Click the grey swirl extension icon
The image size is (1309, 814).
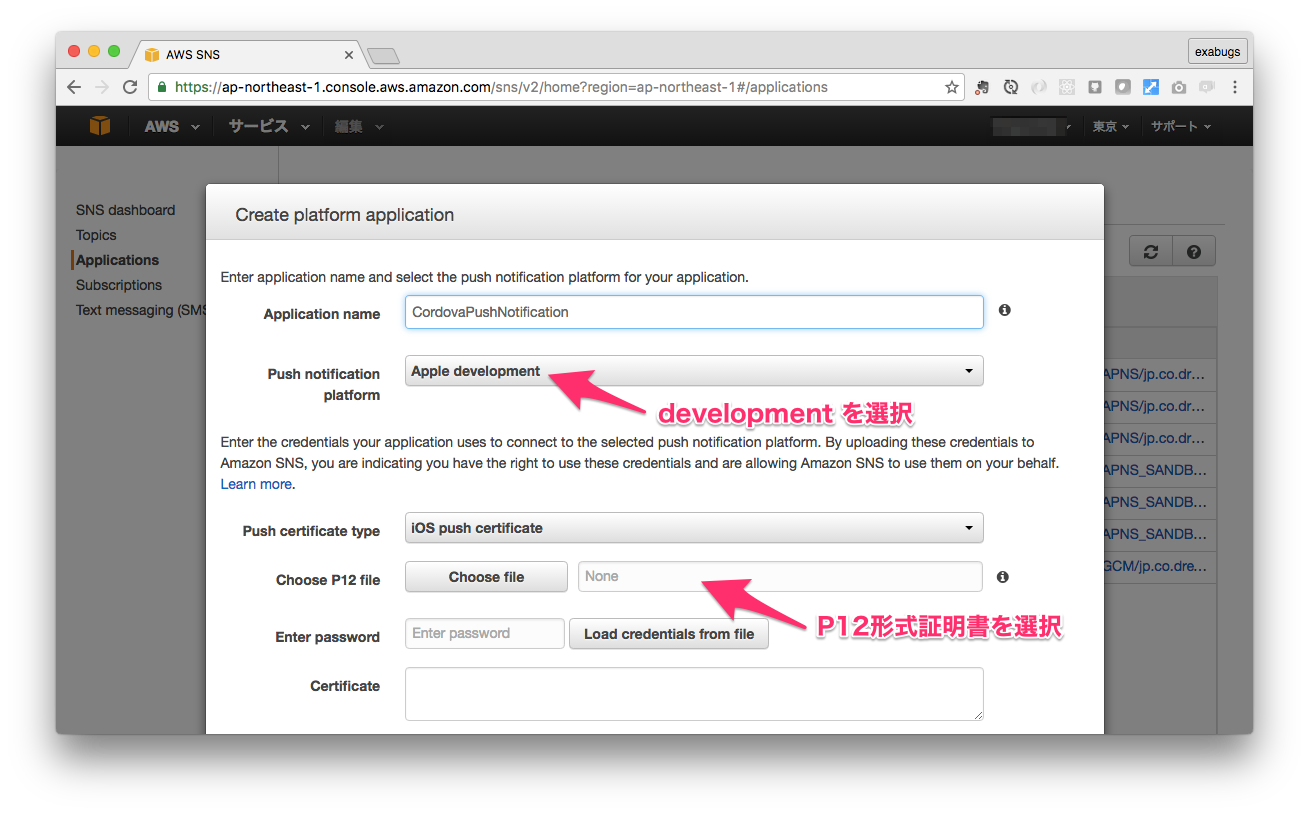1039,87
